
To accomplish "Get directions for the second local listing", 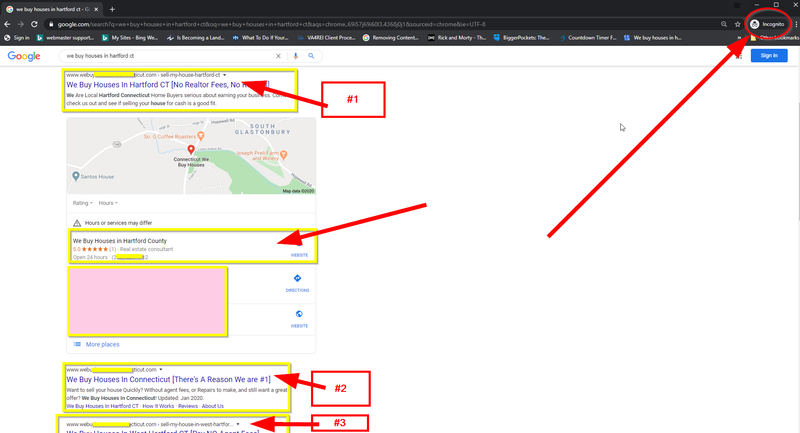I will pos(297,283).
